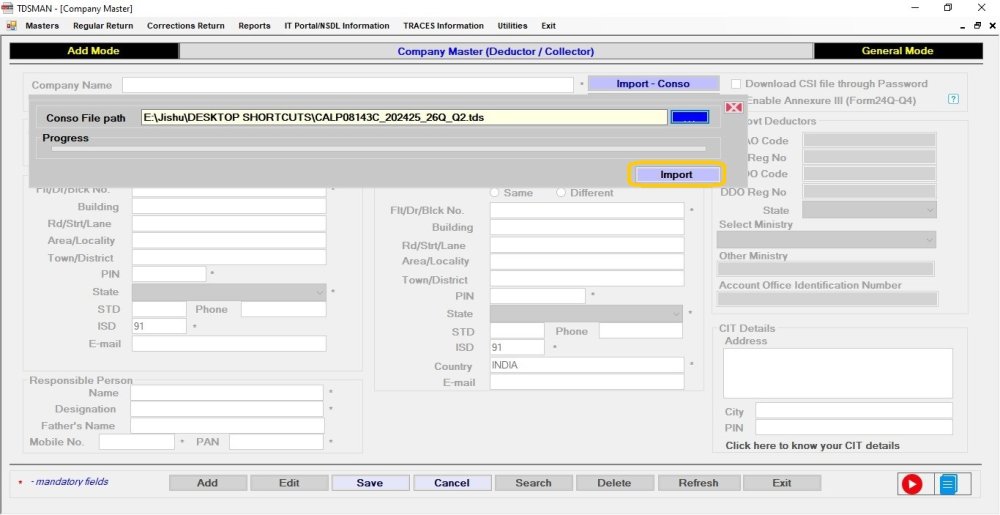Open the Regular Return menu
Viewport: 1000px width, 515px height.
pos(103,25)
